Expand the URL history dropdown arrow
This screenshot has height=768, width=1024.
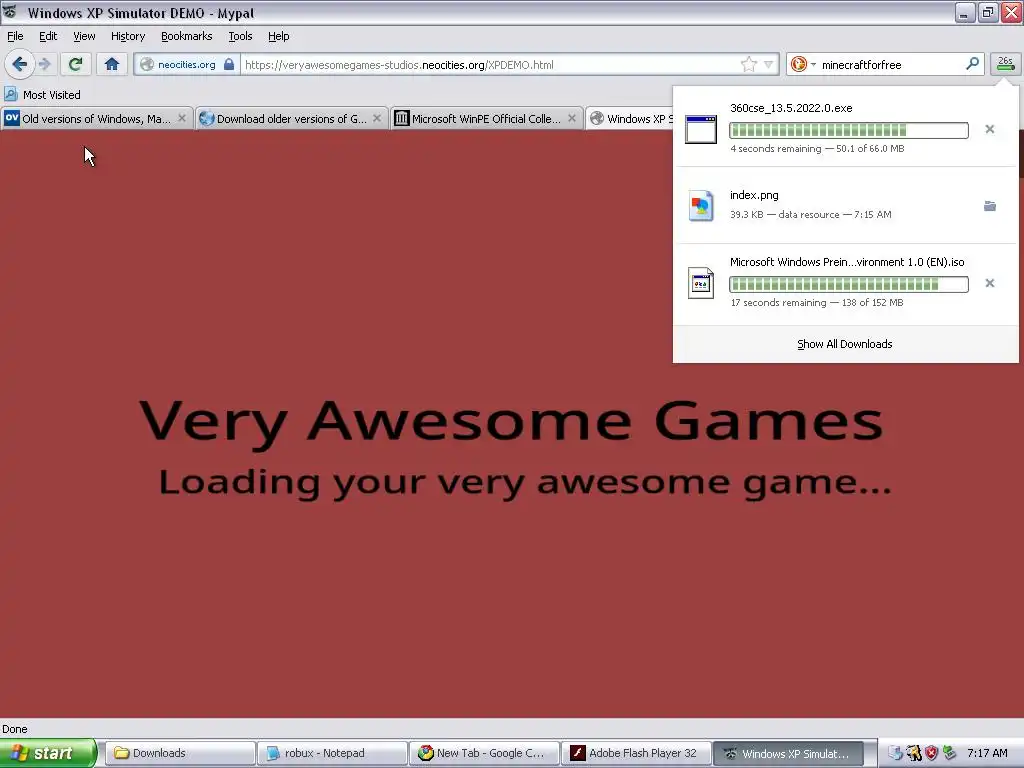click(x=769, y=64)
